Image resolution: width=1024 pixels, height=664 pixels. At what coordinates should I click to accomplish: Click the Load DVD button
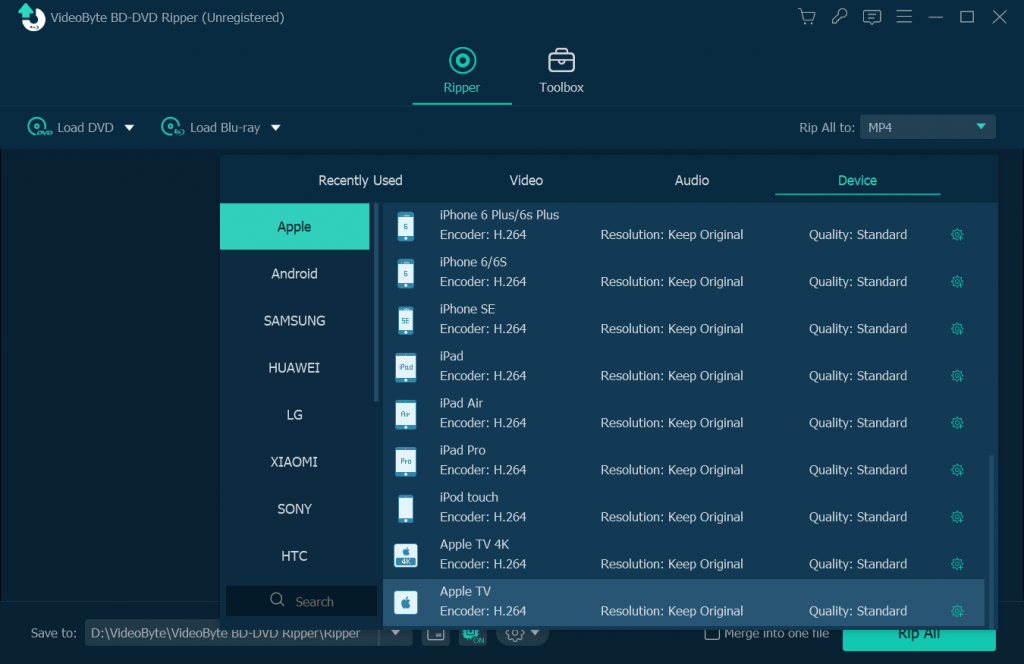[x=71, y=127]
